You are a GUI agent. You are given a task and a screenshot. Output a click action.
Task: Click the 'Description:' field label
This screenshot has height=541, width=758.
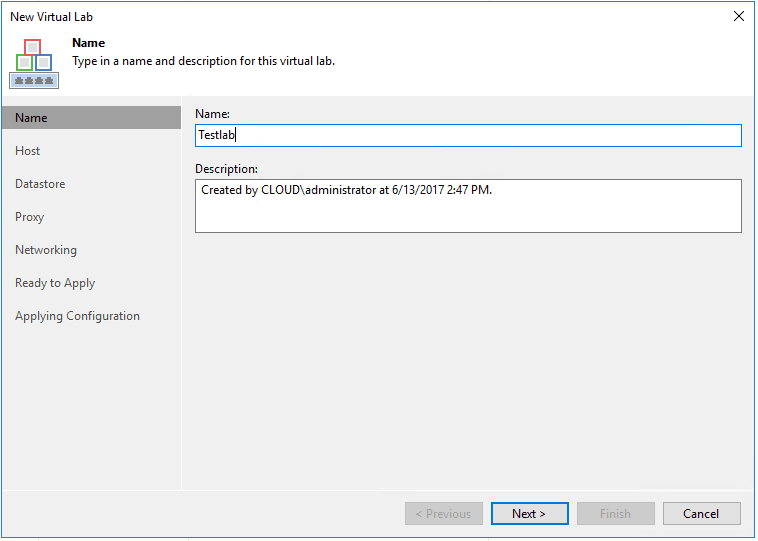226,169
